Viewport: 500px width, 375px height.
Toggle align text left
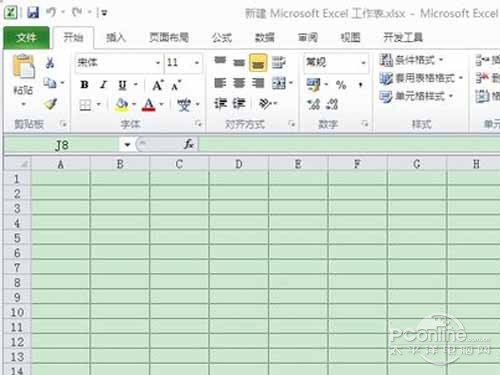coord(220,83)
